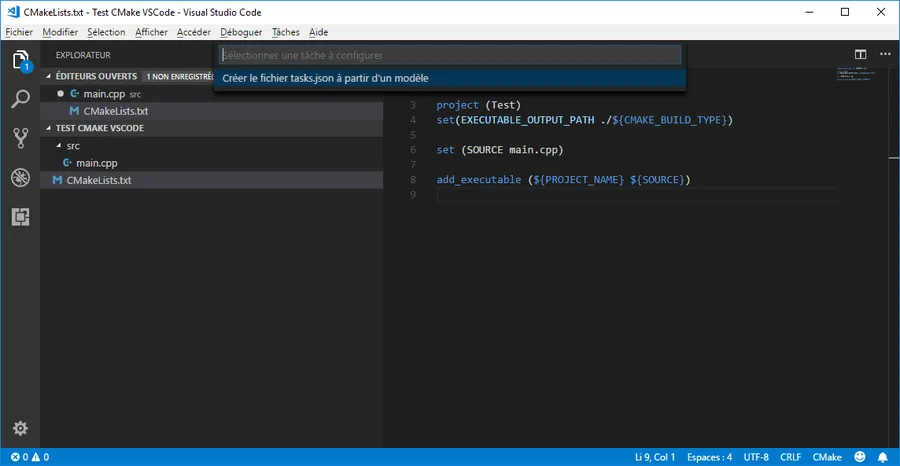Image resolution: width=900 pixels, height=466 pixels.
Task: Maximize the Visual Studio Code window
Action: pyautogui.click(x=845, y=12)
